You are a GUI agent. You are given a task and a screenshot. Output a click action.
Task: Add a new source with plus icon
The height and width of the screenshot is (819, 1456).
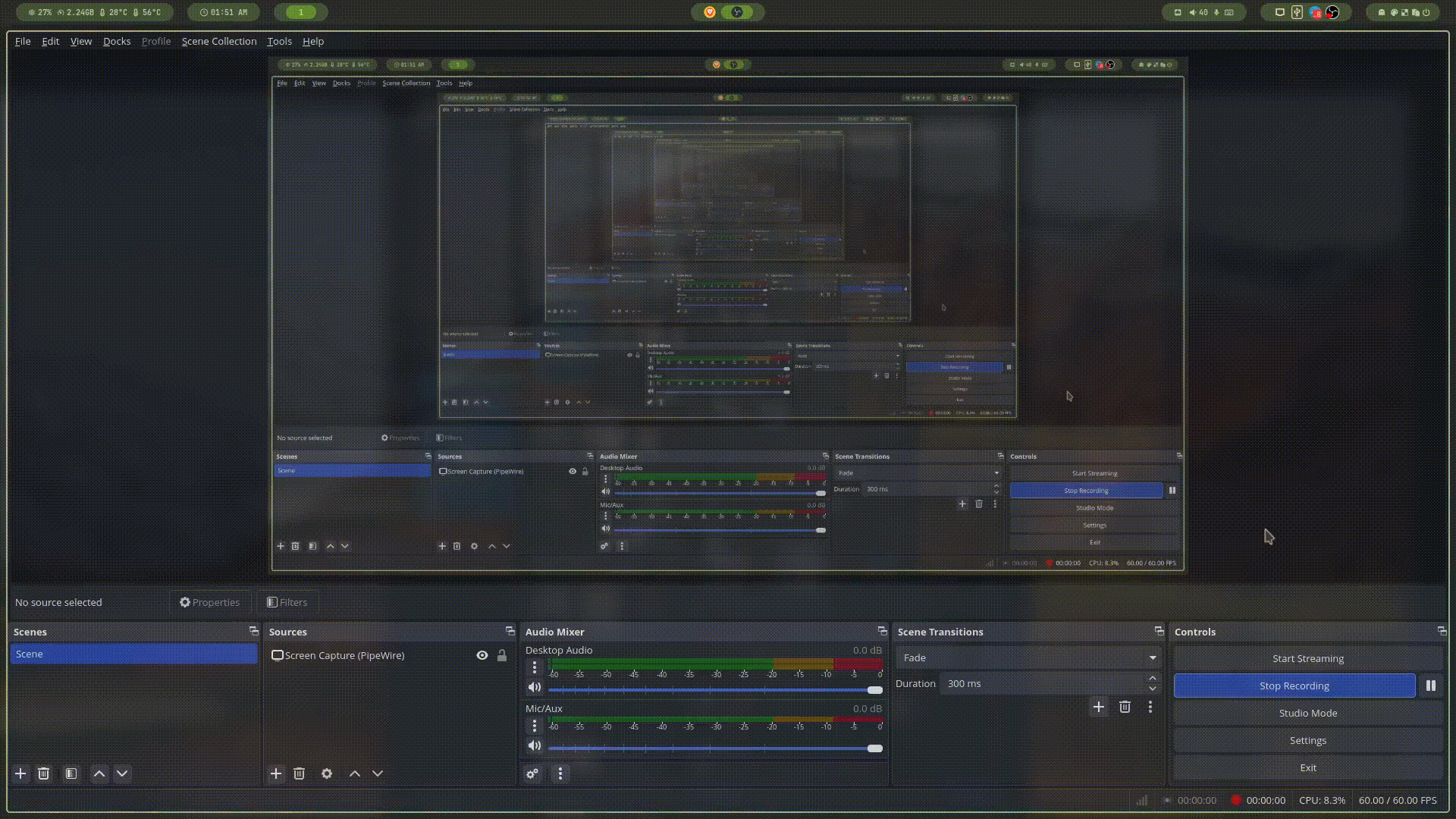coord(276,773)
